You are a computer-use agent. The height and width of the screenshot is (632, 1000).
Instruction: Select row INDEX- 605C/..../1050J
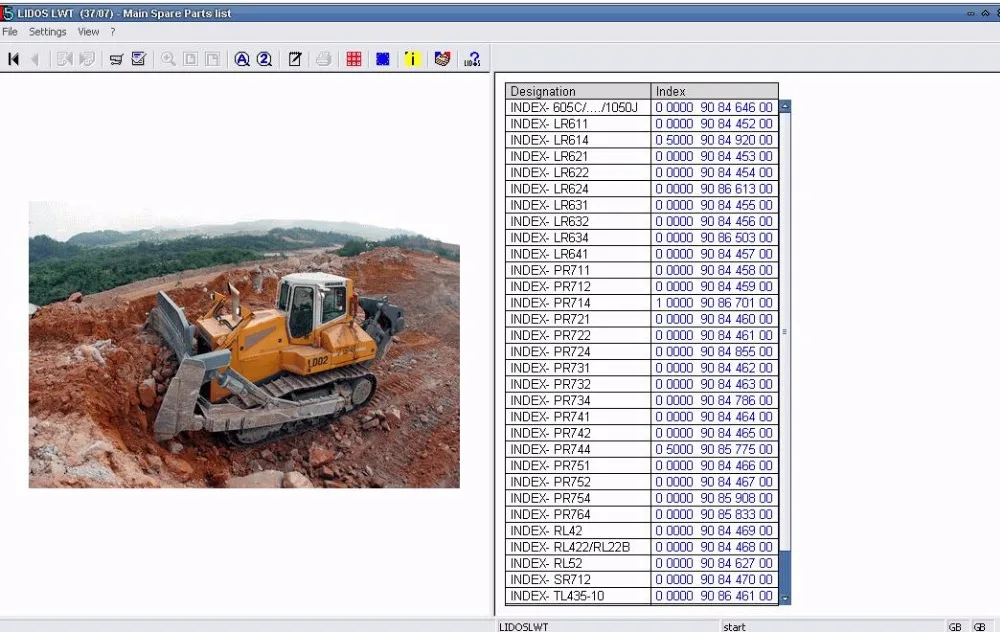tap(642, 107)
